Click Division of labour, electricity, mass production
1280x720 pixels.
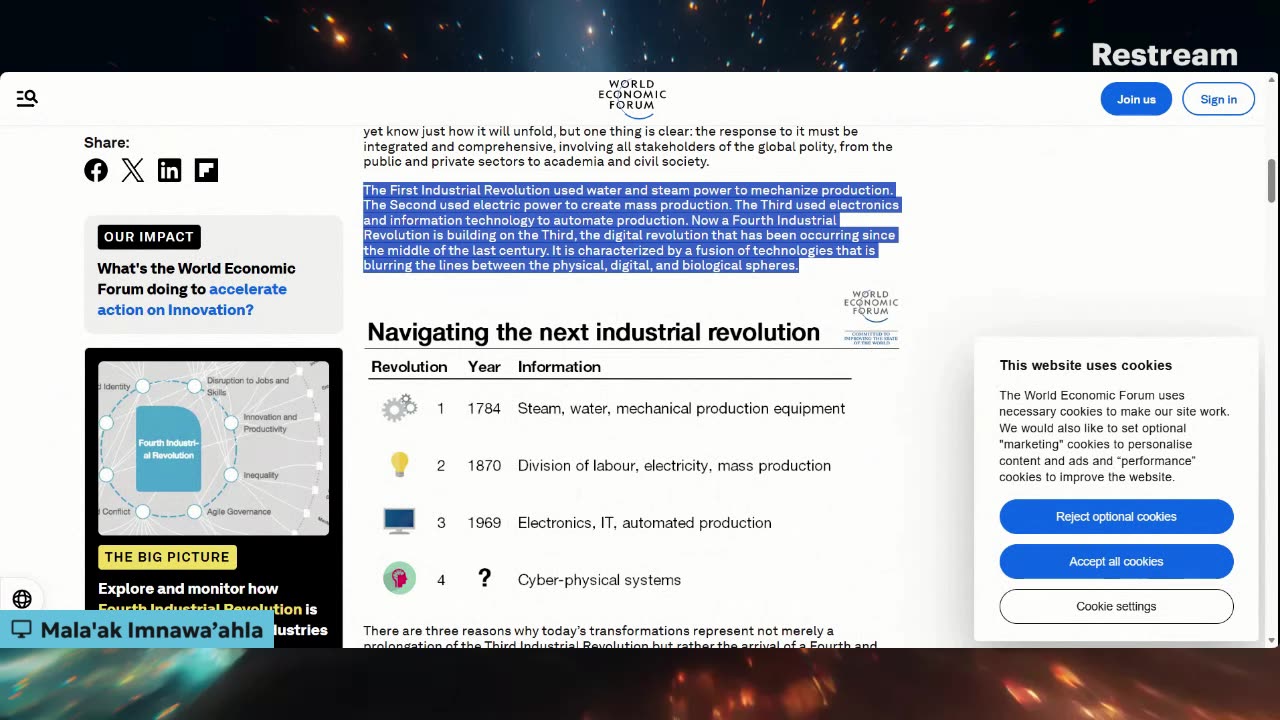[674, 465]
